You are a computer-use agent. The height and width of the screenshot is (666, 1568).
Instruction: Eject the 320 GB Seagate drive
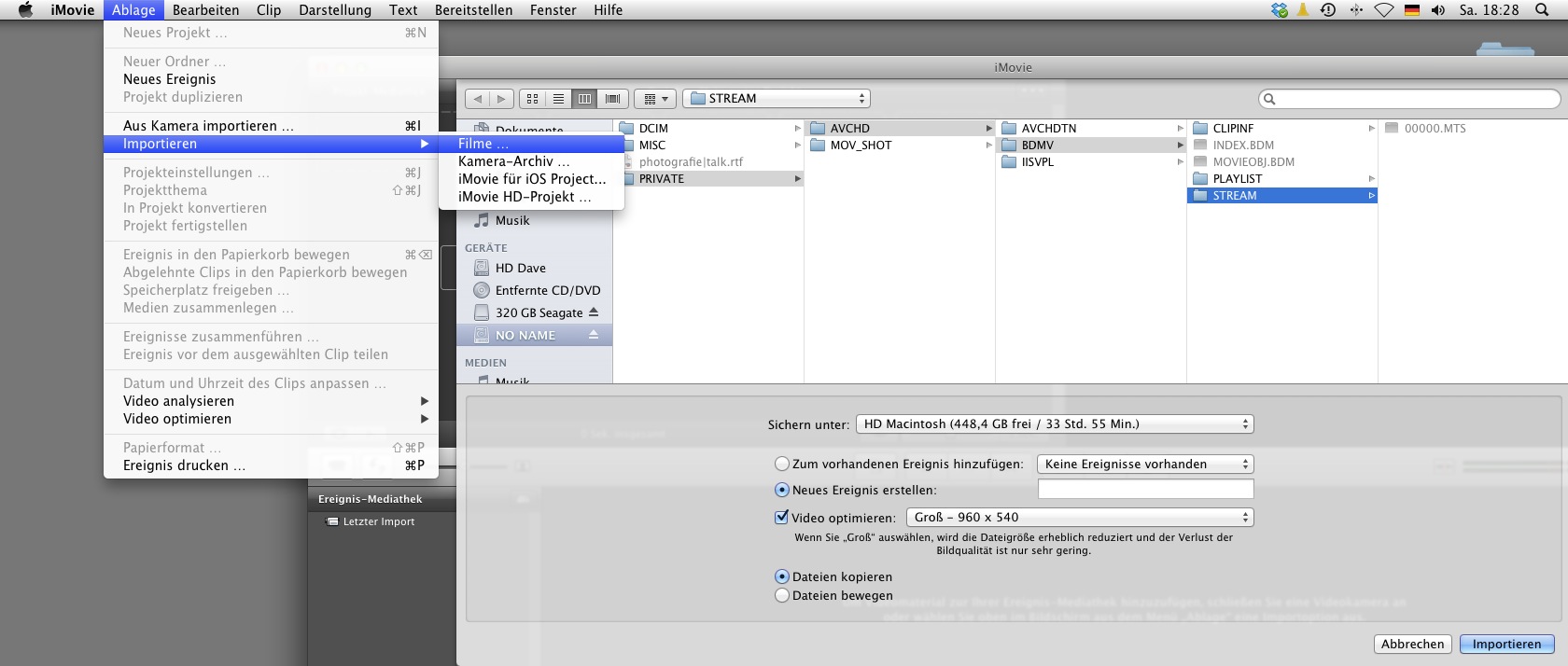point(594,312)
